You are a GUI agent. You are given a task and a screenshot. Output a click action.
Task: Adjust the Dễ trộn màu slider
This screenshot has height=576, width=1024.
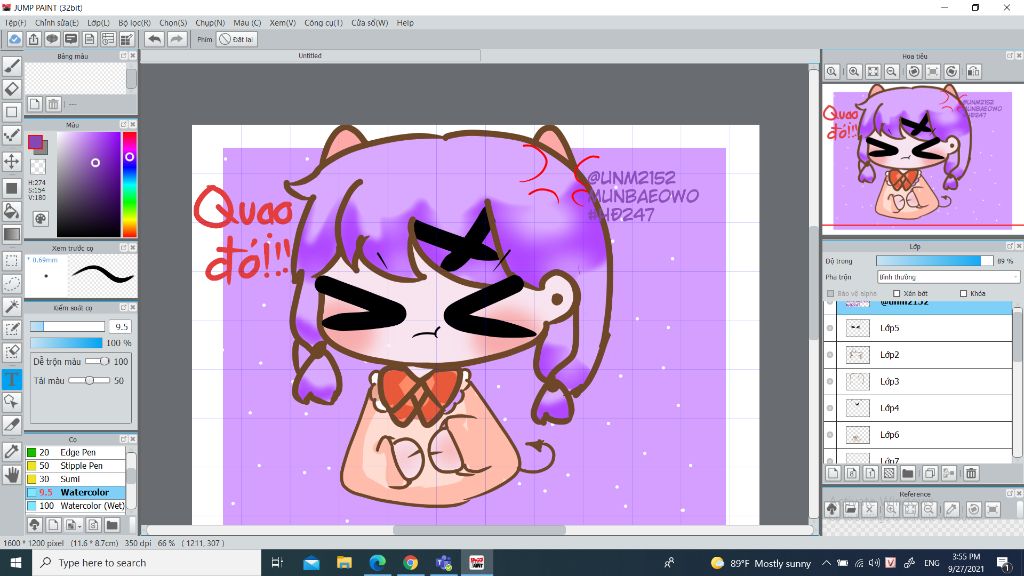coord(97,361)
